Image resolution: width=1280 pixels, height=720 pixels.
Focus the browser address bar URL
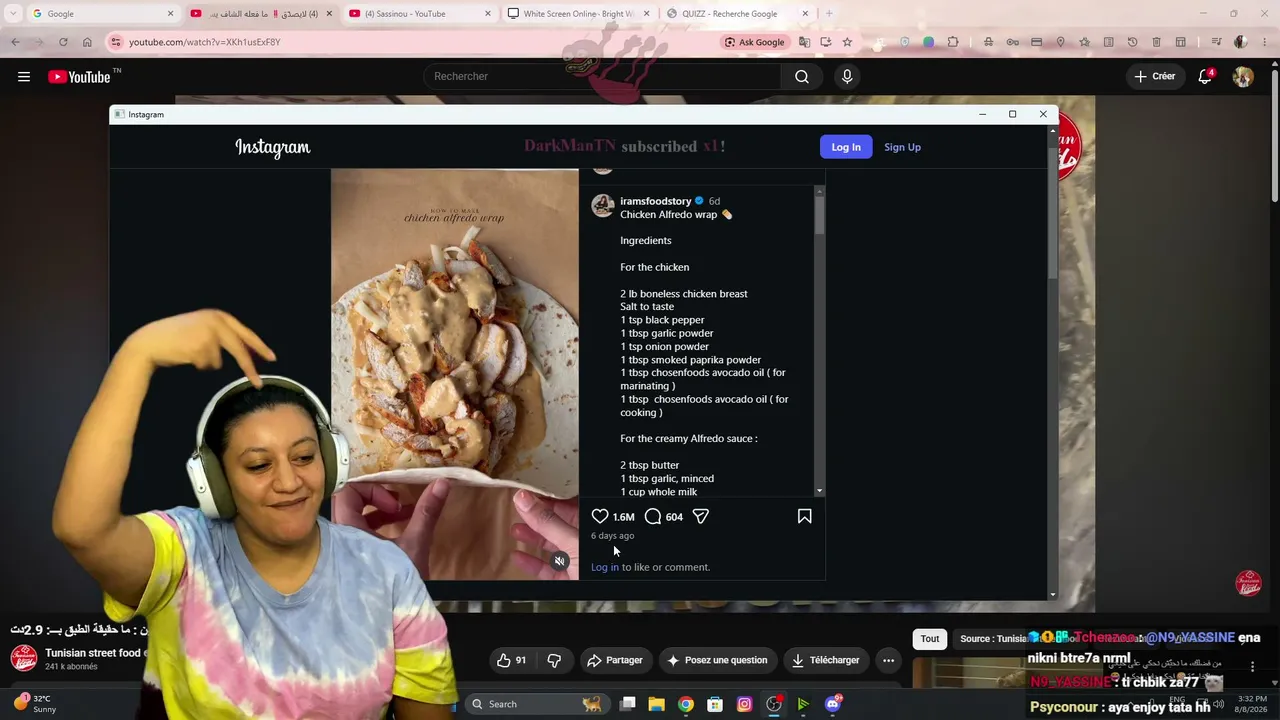click(x=204, y=42)
